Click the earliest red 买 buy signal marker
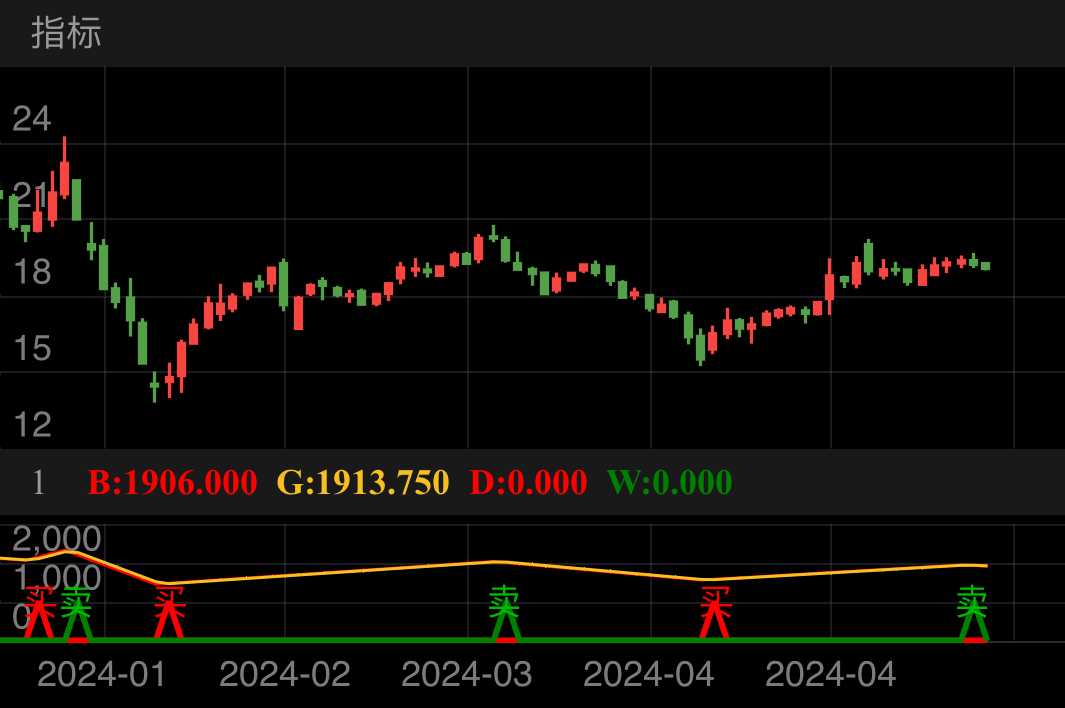1065x708 pixels. [38, 612]
